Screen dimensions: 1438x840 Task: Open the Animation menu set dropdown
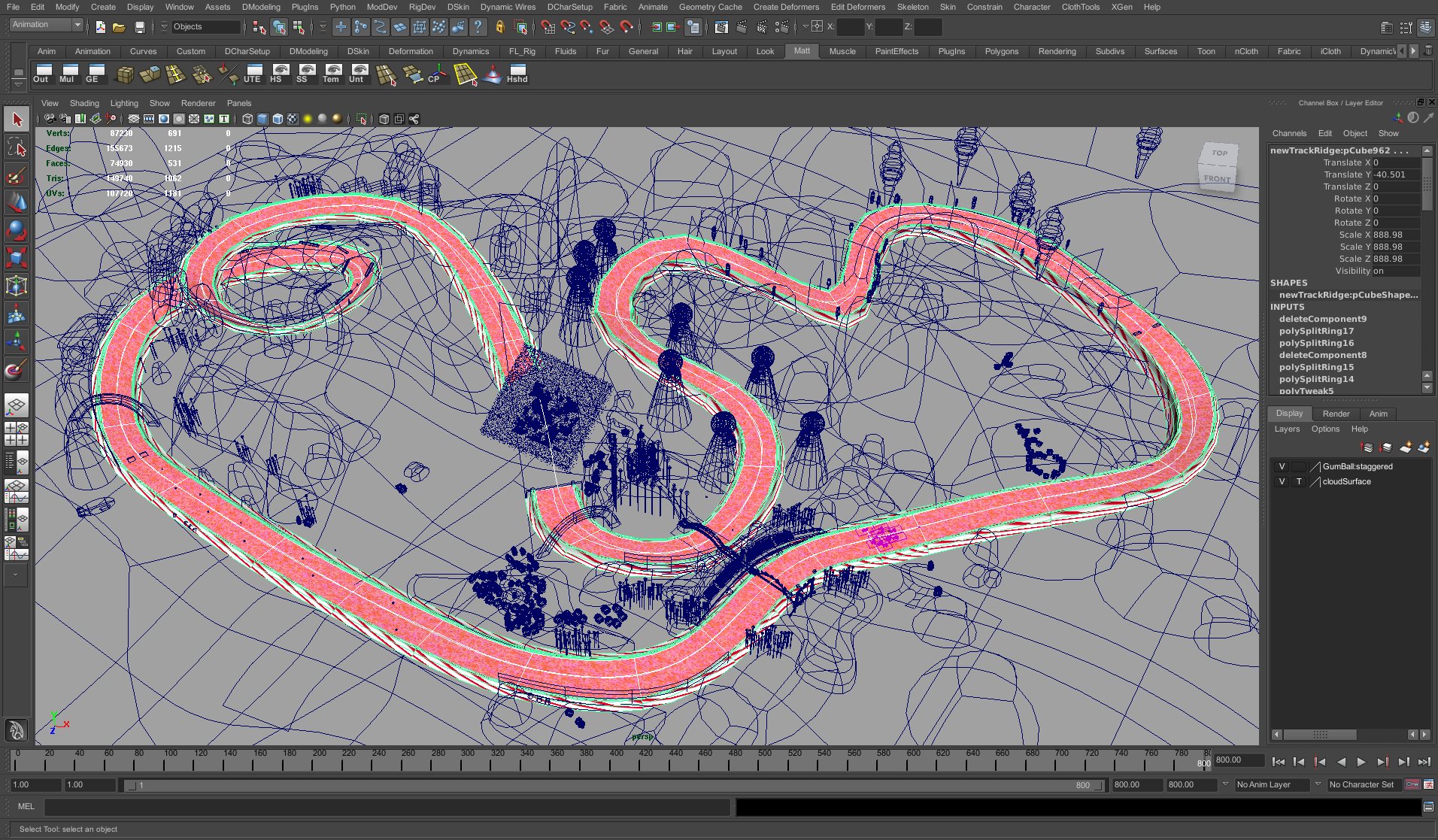click(47, 25)
